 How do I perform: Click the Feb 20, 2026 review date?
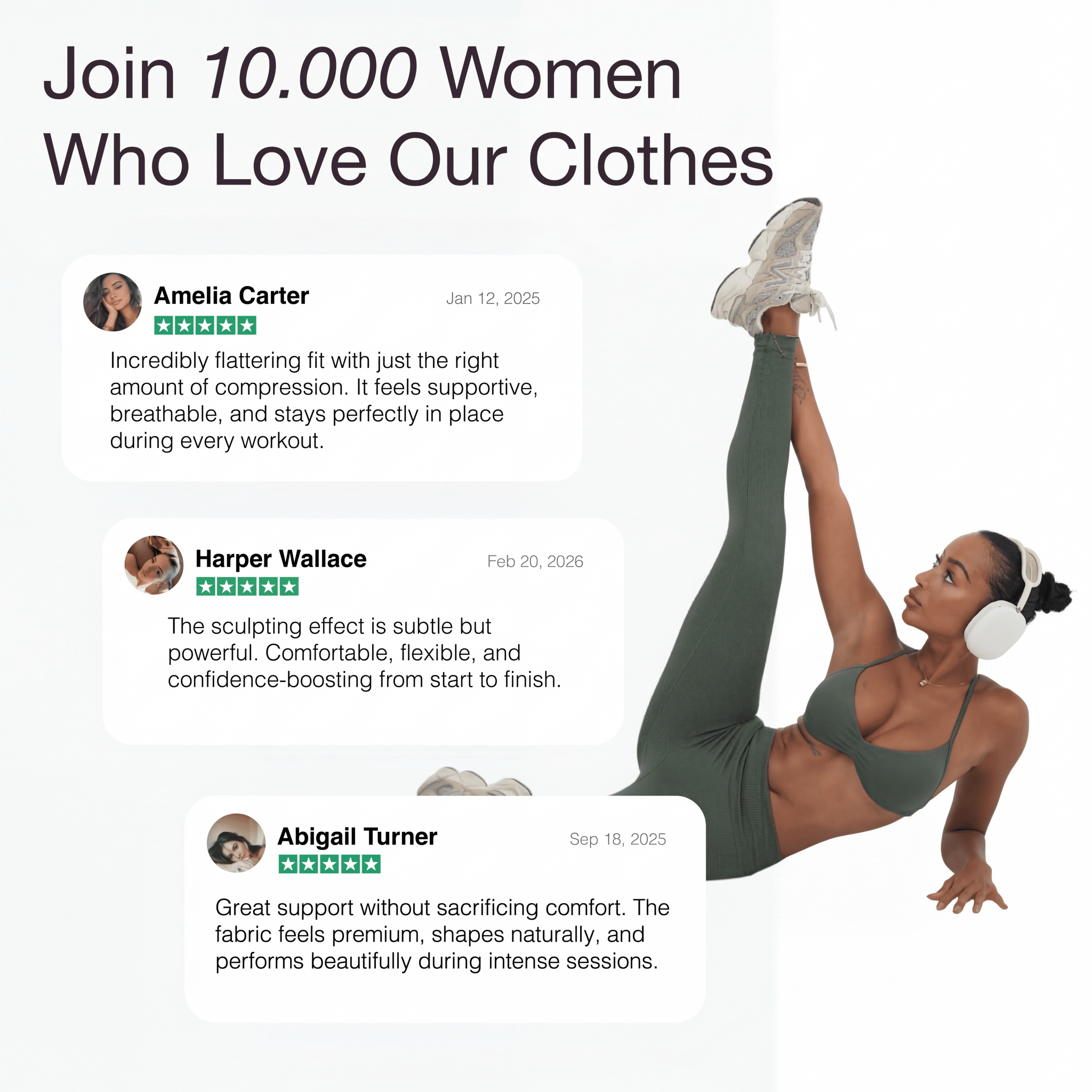pyautogui.click(x=535, y=561)
